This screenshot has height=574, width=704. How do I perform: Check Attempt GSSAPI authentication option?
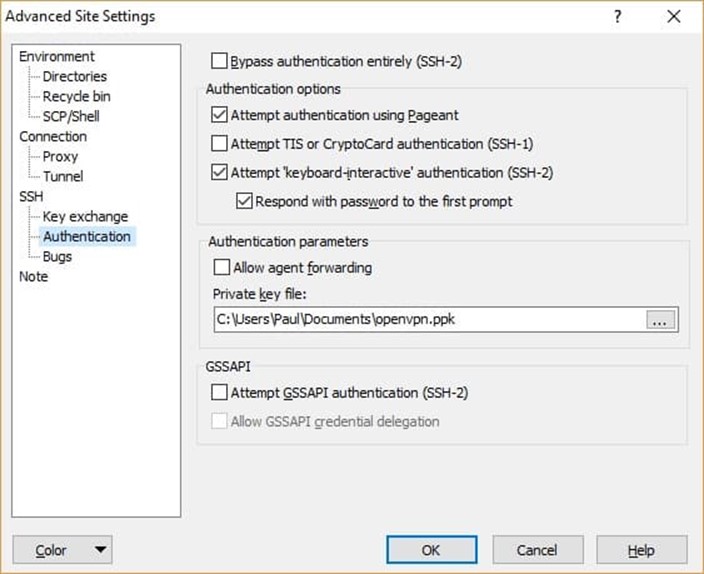(x=220, y=393)
